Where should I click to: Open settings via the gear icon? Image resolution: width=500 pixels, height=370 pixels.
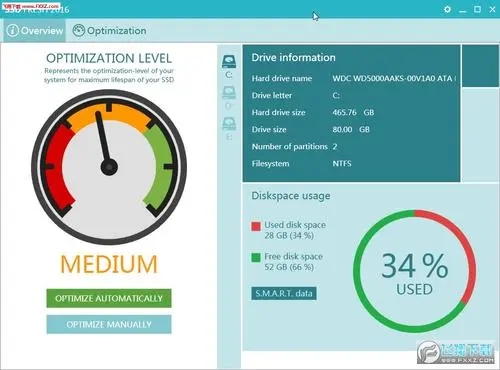click(447, 9)
